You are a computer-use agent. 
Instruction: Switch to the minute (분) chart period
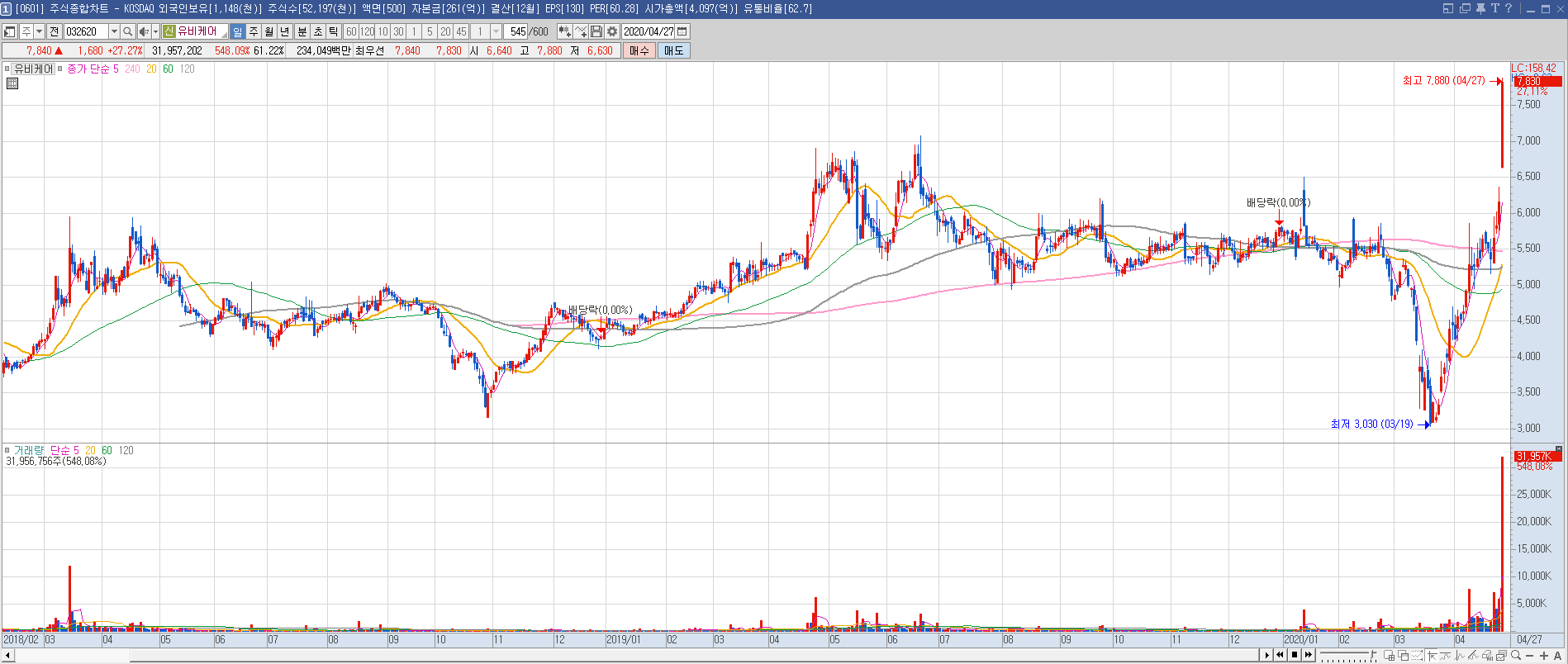point(302,31)
